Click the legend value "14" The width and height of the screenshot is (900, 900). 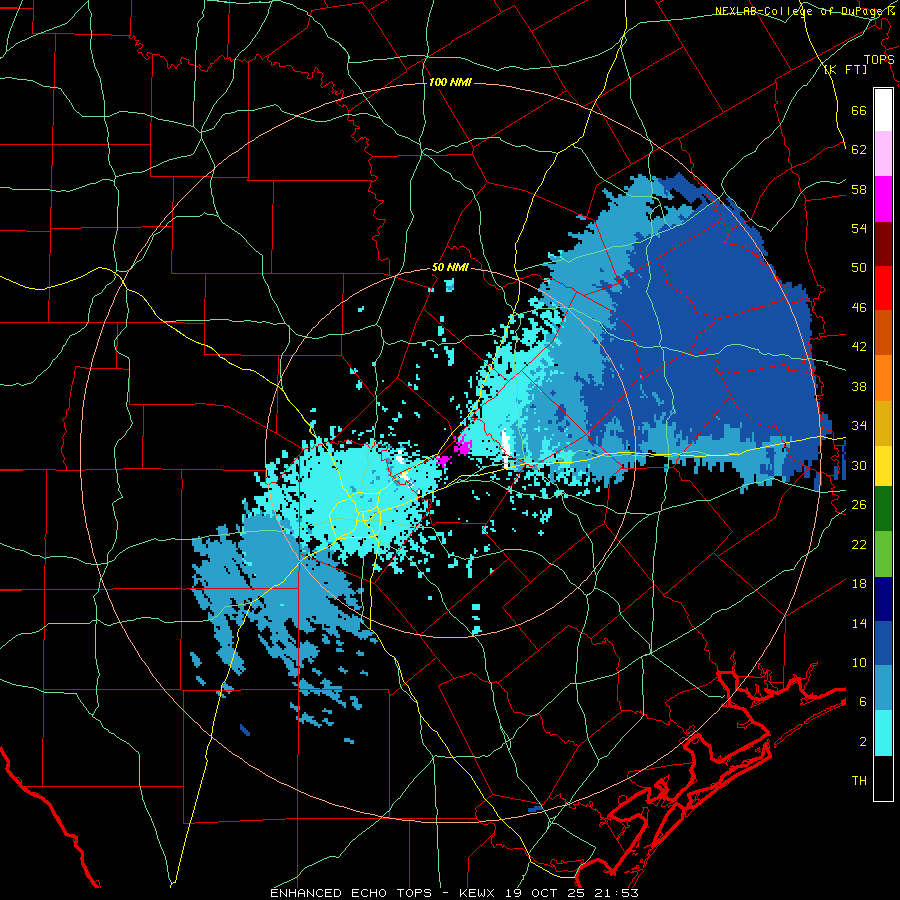(x=859, y=623)
